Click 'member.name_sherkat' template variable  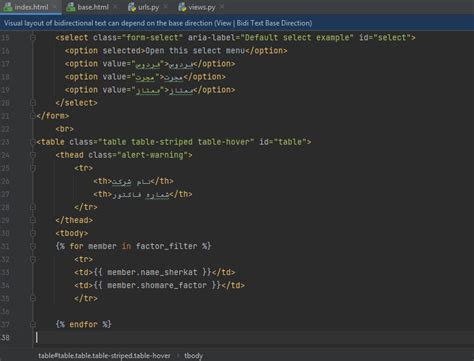click(x=152, y=272)
